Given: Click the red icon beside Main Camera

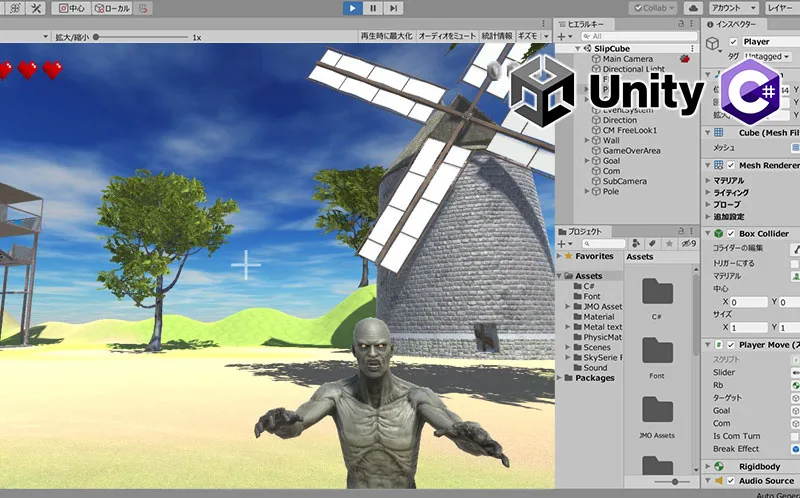Looking at the screenshot, I should tap(685, 59).
